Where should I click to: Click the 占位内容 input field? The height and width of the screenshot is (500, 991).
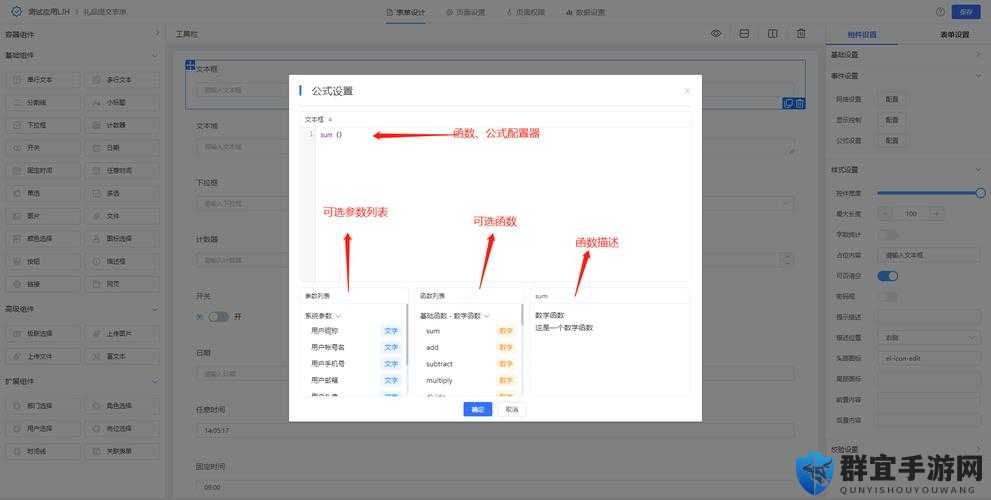click(929, 255)
